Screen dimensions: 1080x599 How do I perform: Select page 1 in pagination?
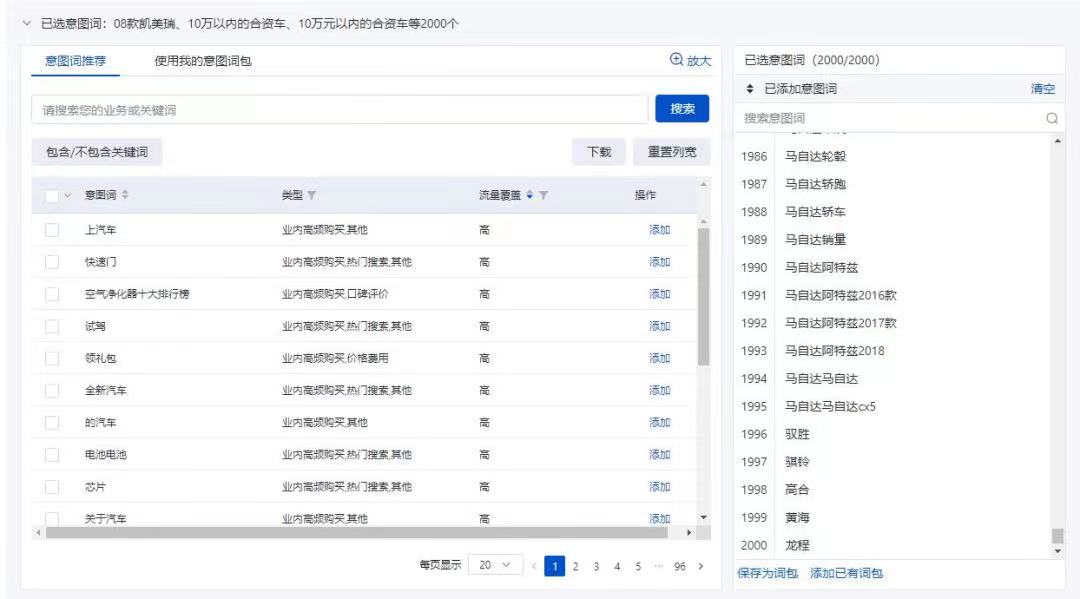tap(554, 566)
